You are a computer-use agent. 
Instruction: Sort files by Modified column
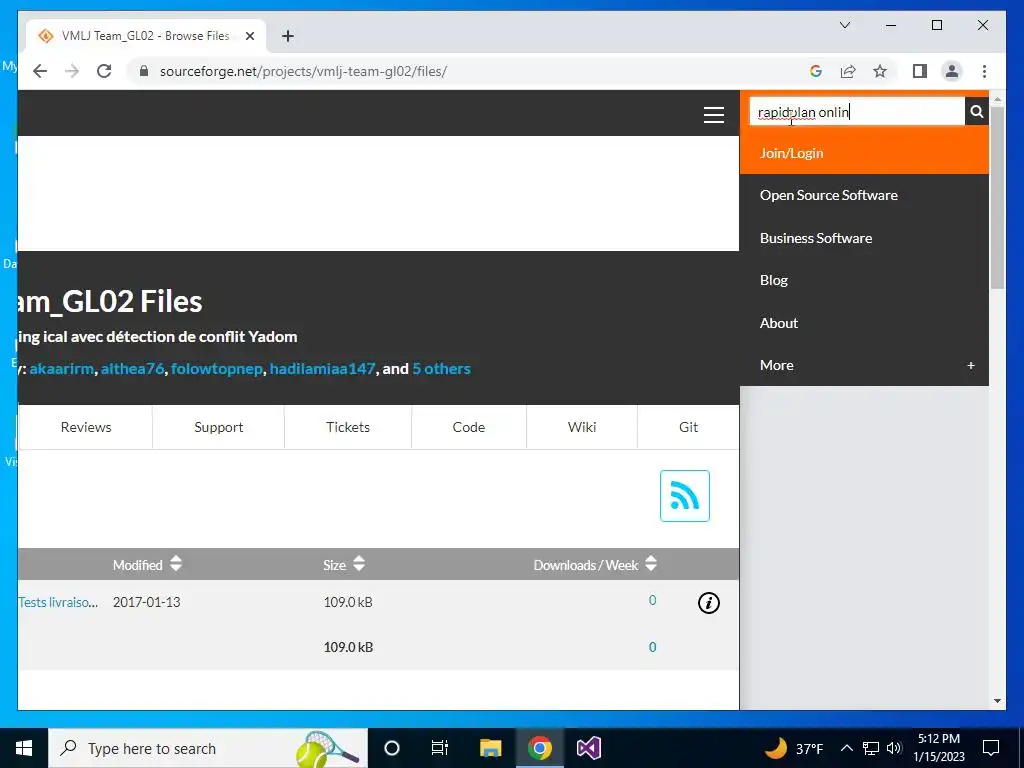coord(147,564)
